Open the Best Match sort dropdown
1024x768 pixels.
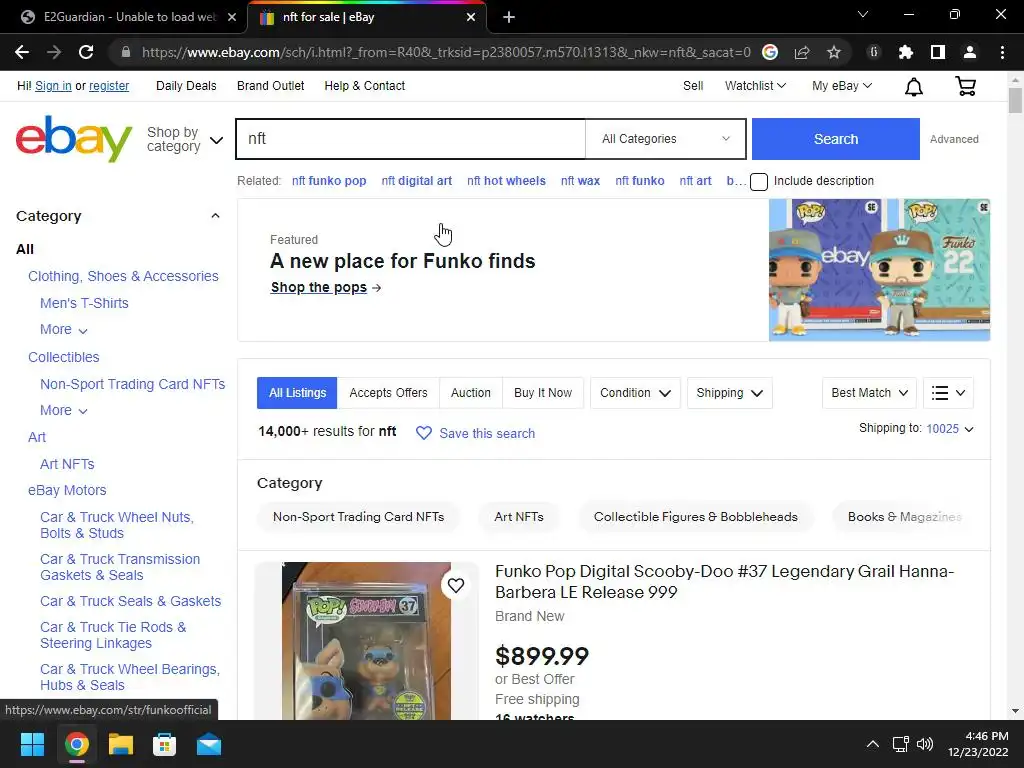869,393
